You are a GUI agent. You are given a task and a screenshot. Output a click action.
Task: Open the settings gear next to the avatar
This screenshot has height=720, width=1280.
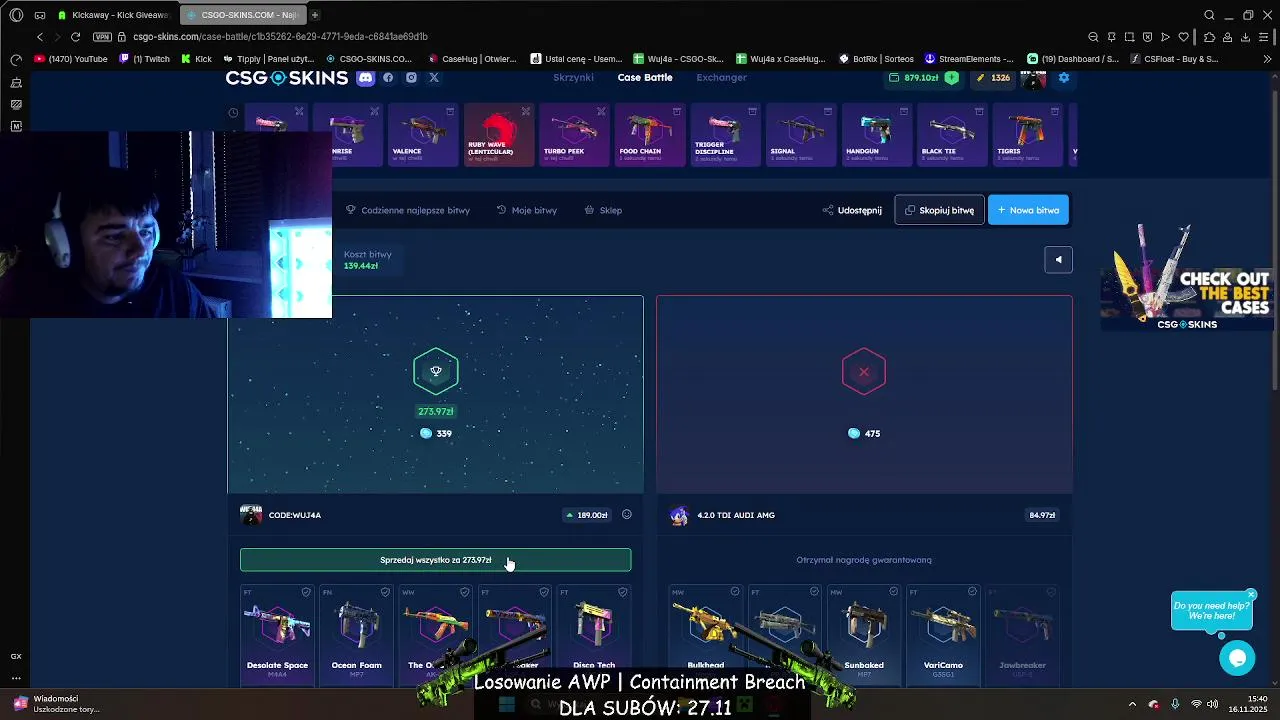pos(1064,78)
